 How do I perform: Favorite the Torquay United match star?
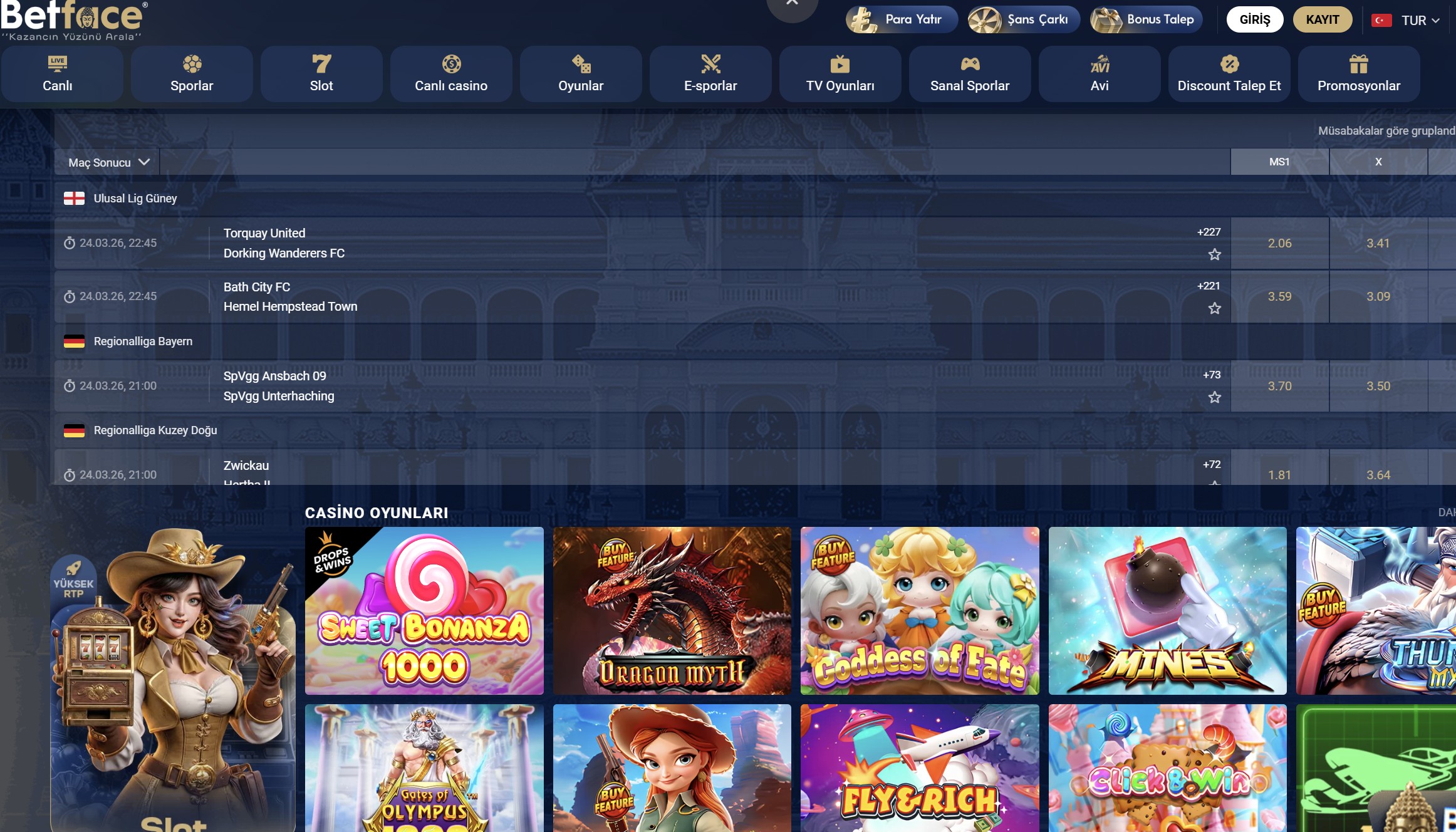(1214, 254)
